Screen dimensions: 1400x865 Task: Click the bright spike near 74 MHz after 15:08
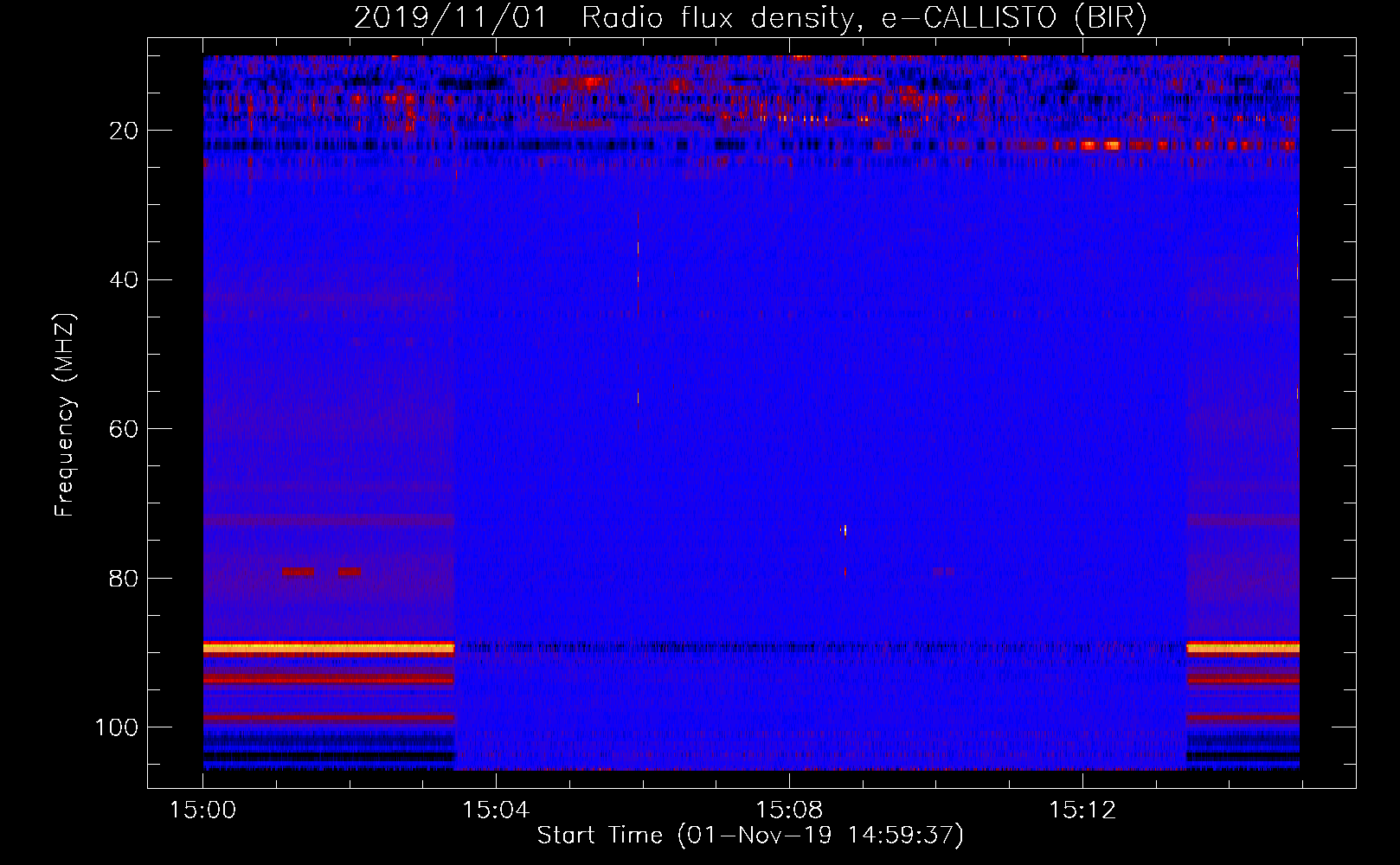tap(844, 530)
